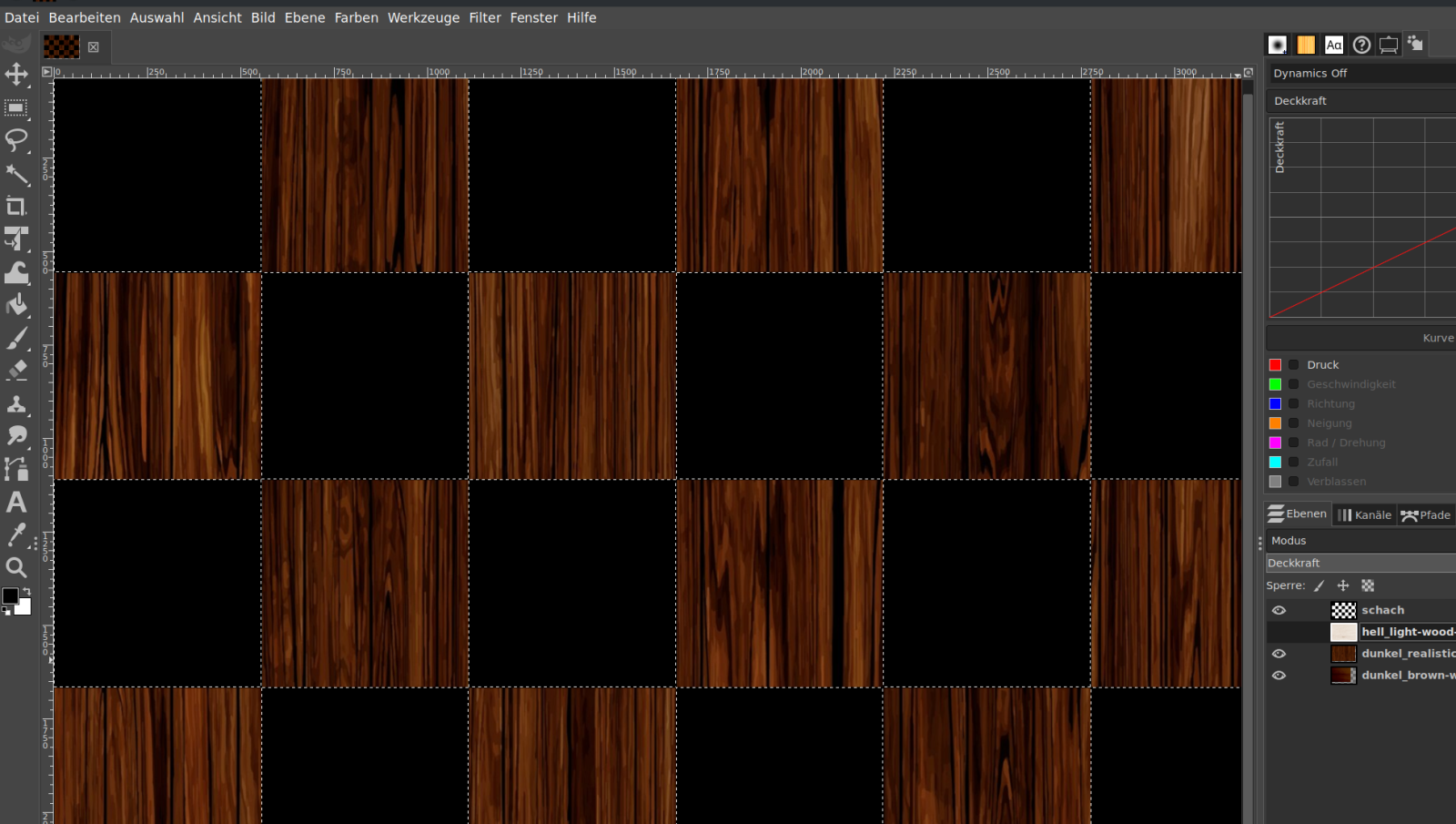The image size is (1456, 824).
Task: Switch to the Kanäle tab
Action: pyautogui.click(x=1365, y=515)
